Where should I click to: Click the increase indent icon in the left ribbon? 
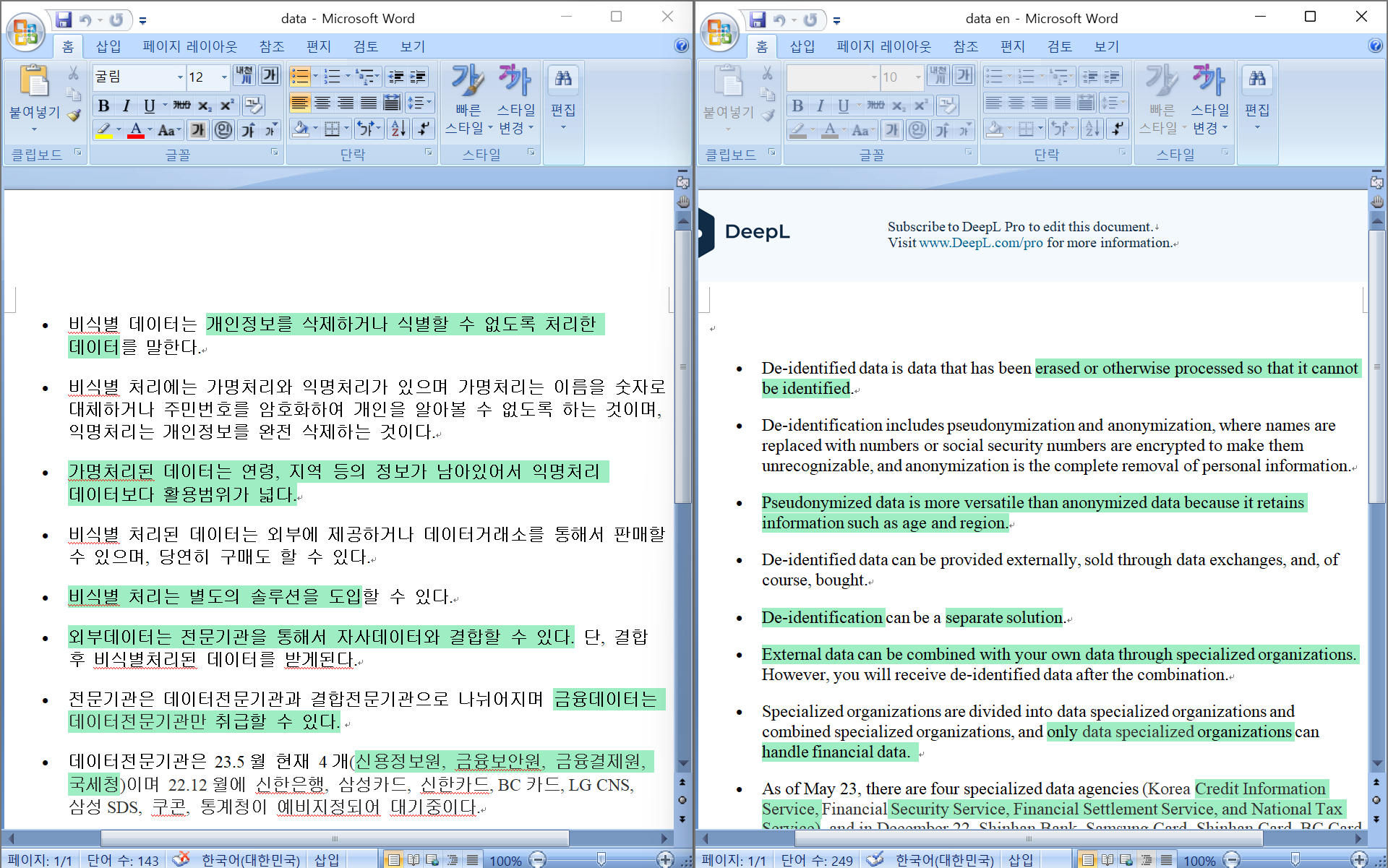click(x=418, y=77)
